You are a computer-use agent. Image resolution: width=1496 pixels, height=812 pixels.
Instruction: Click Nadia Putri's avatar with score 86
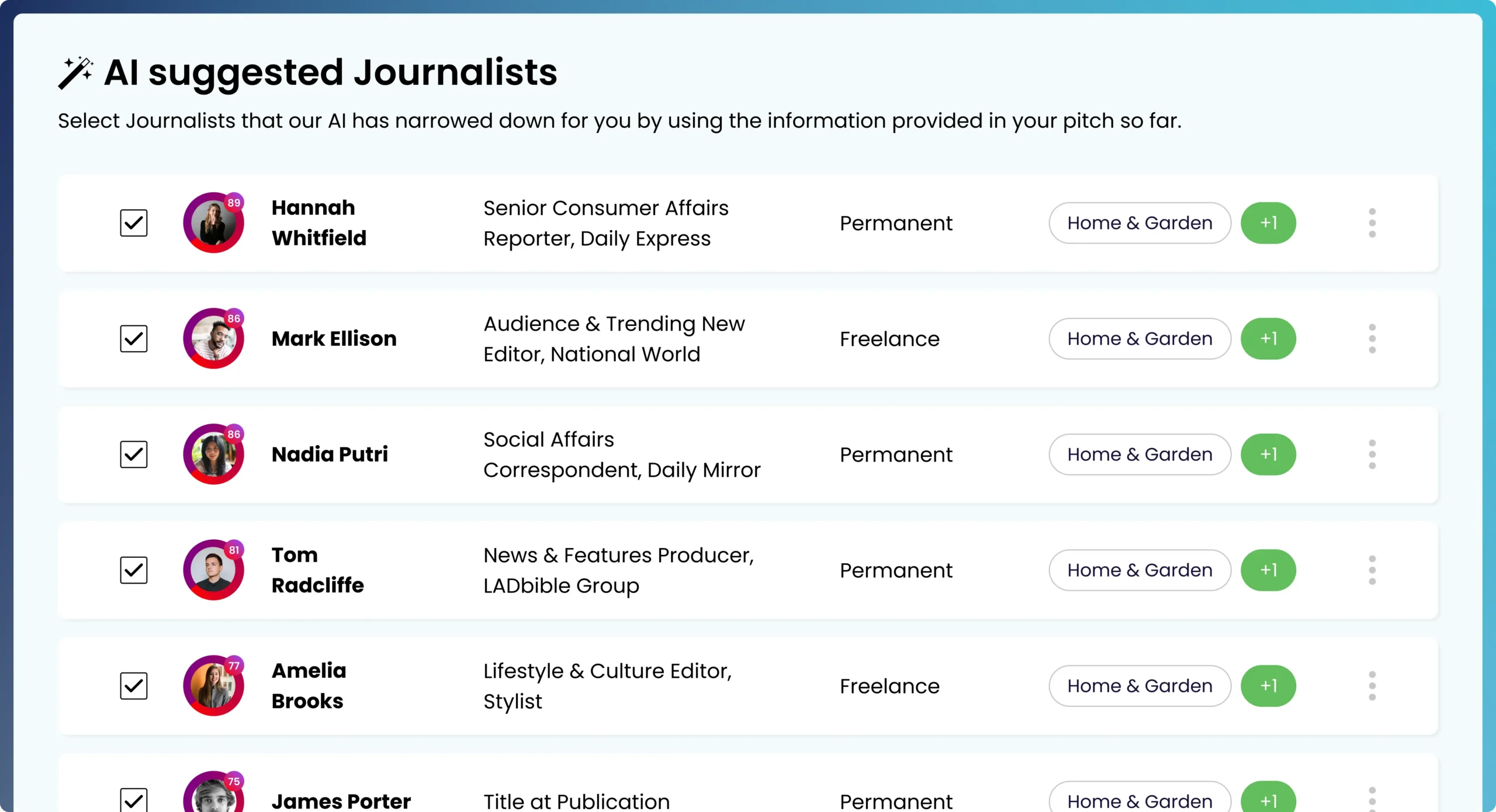click(213, 454)
